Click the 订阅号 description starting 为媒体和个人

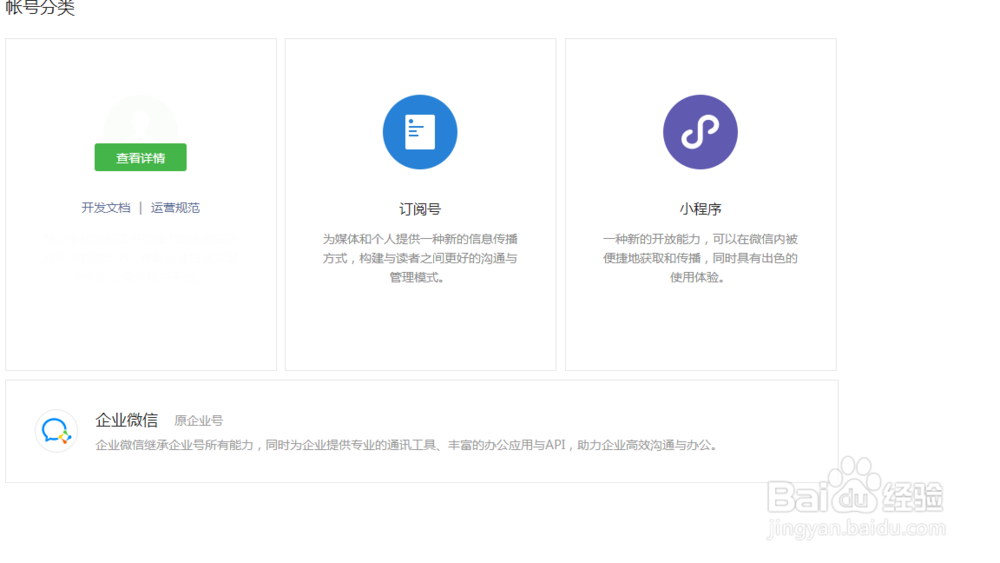pos(420,258)
